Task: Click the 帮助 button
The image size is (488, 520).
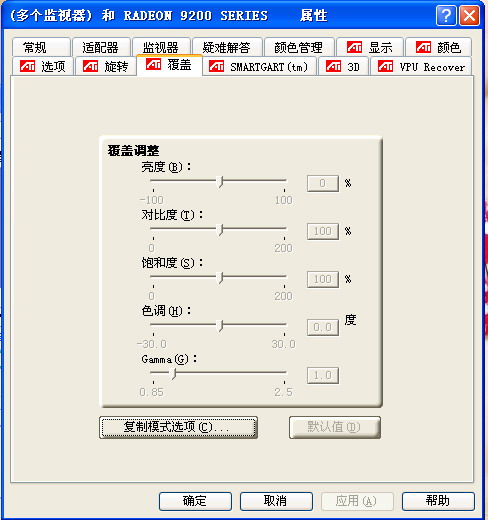Action: pyautogui.click(x=438, y=501)
